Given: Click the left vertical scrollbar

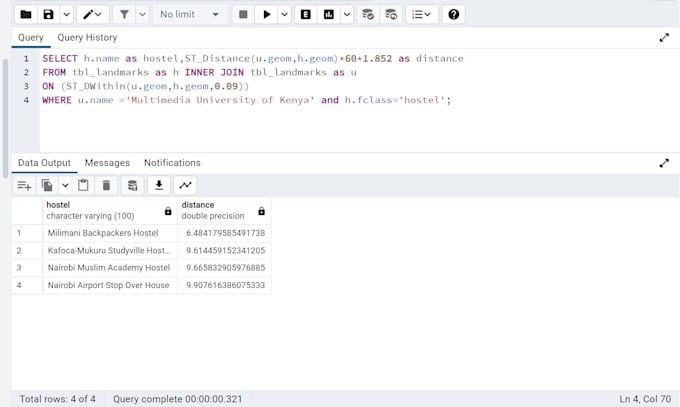Looking at the screenshot, I should (x=5, y=118).
